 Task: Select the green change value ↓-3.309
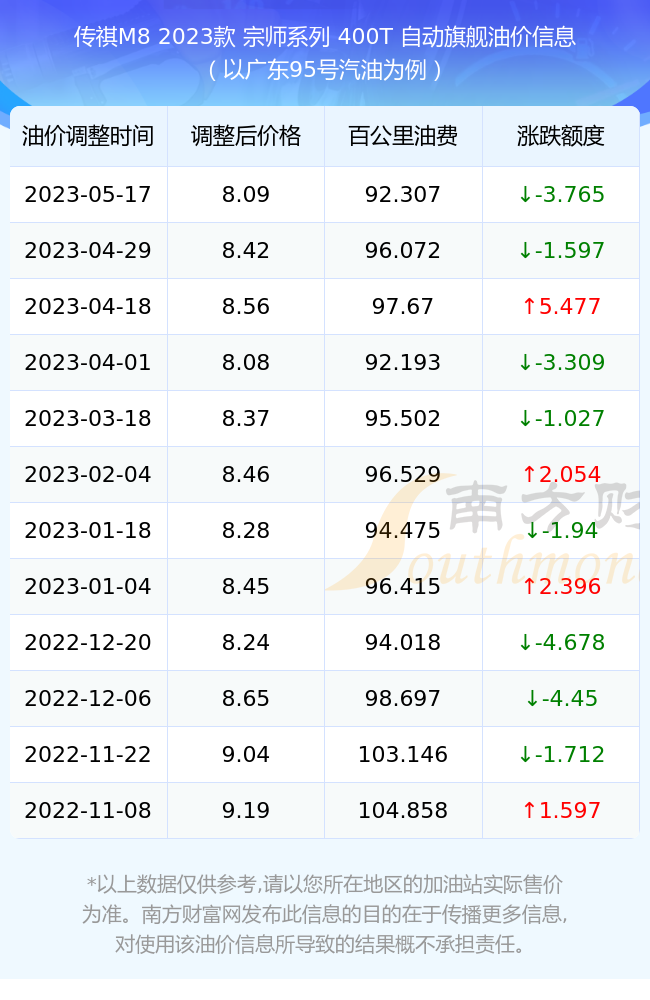561,362
